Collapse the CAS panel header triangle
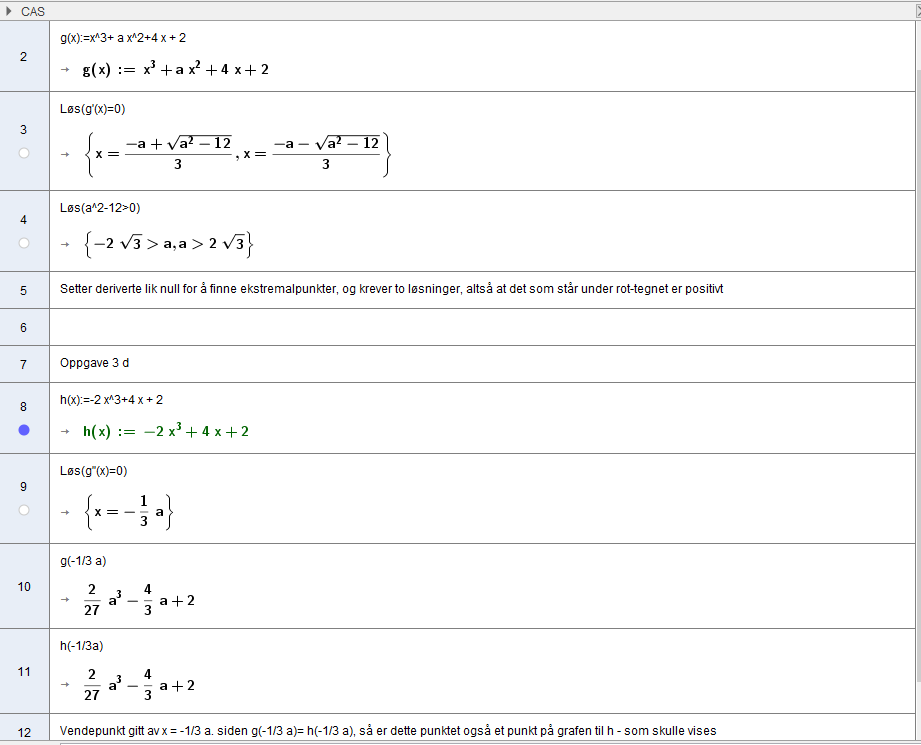The width and height of the screenshot is (921, 745). click(10, 10)
